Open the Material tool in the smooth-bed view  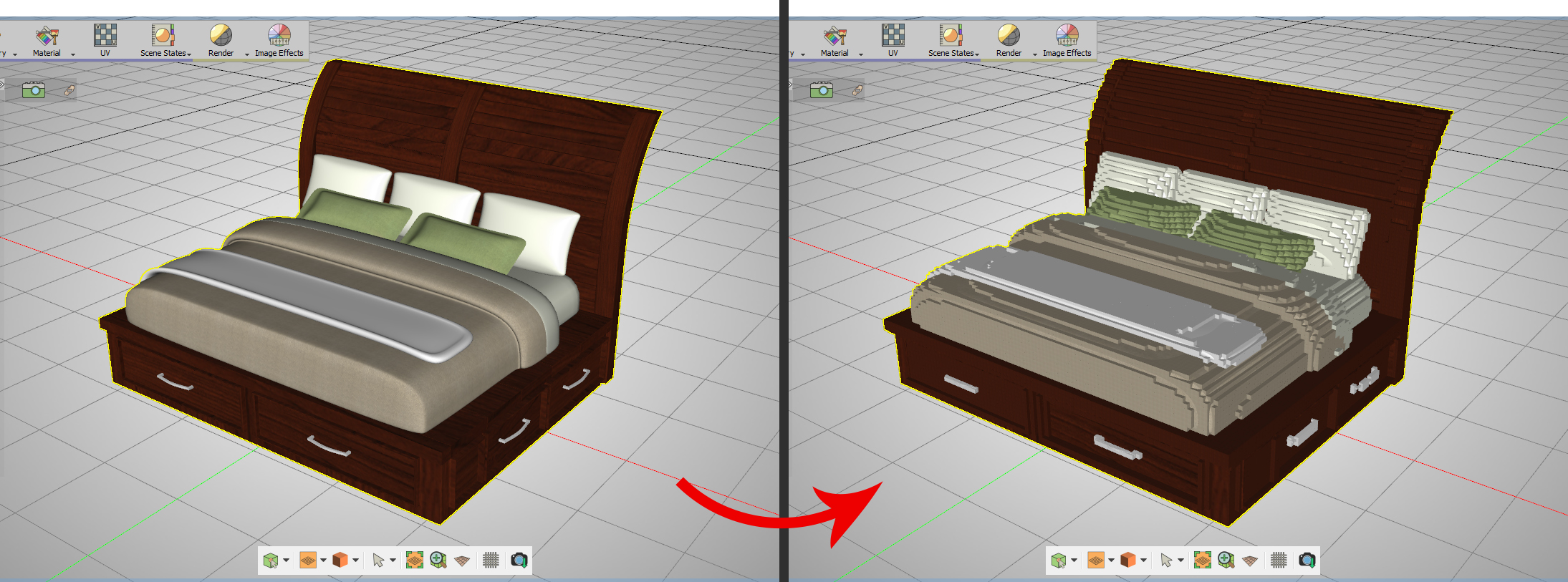click(47, 40)
